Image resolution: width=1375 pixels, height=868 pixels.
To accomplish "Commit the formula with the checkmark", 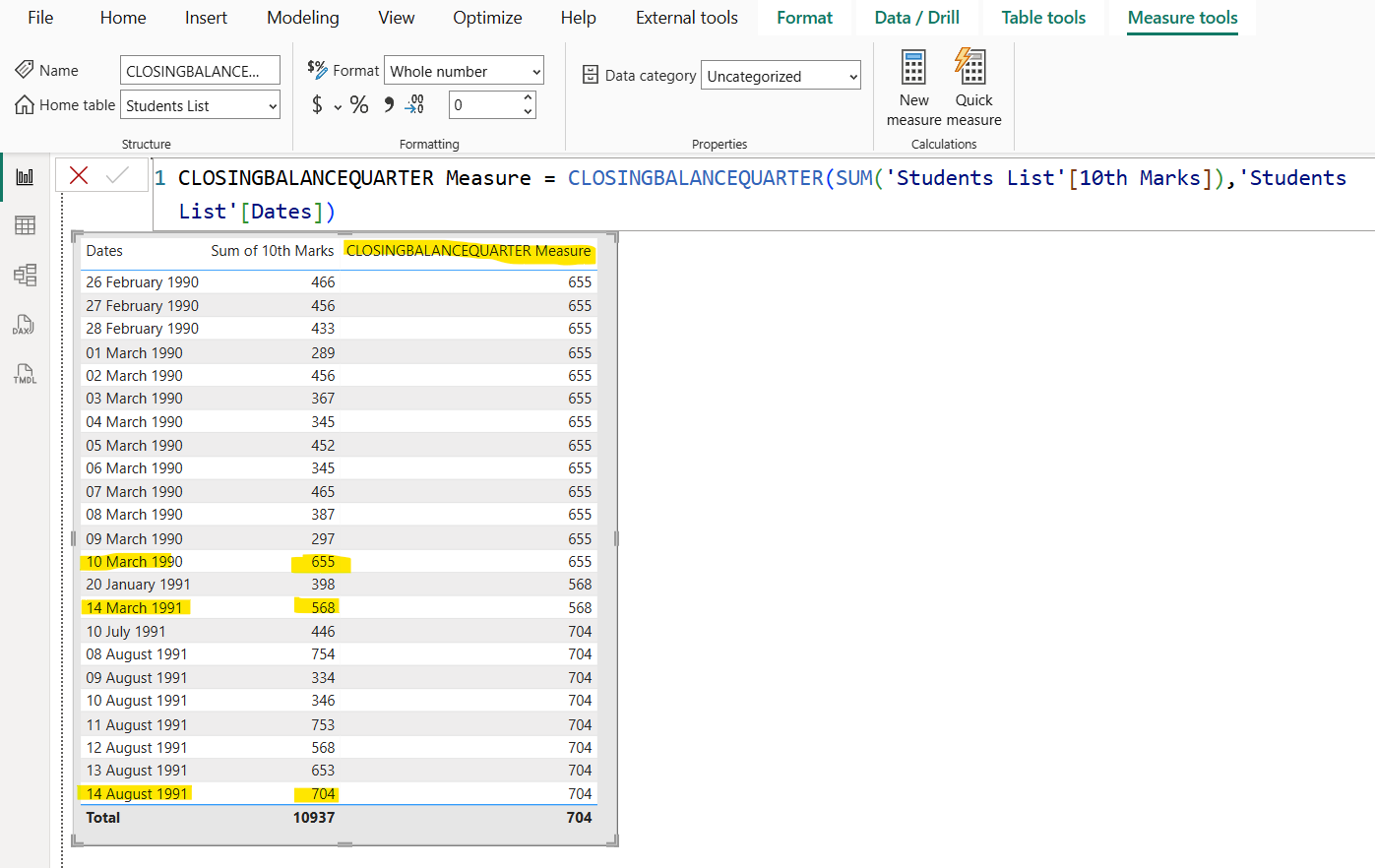I will (114, 175).
